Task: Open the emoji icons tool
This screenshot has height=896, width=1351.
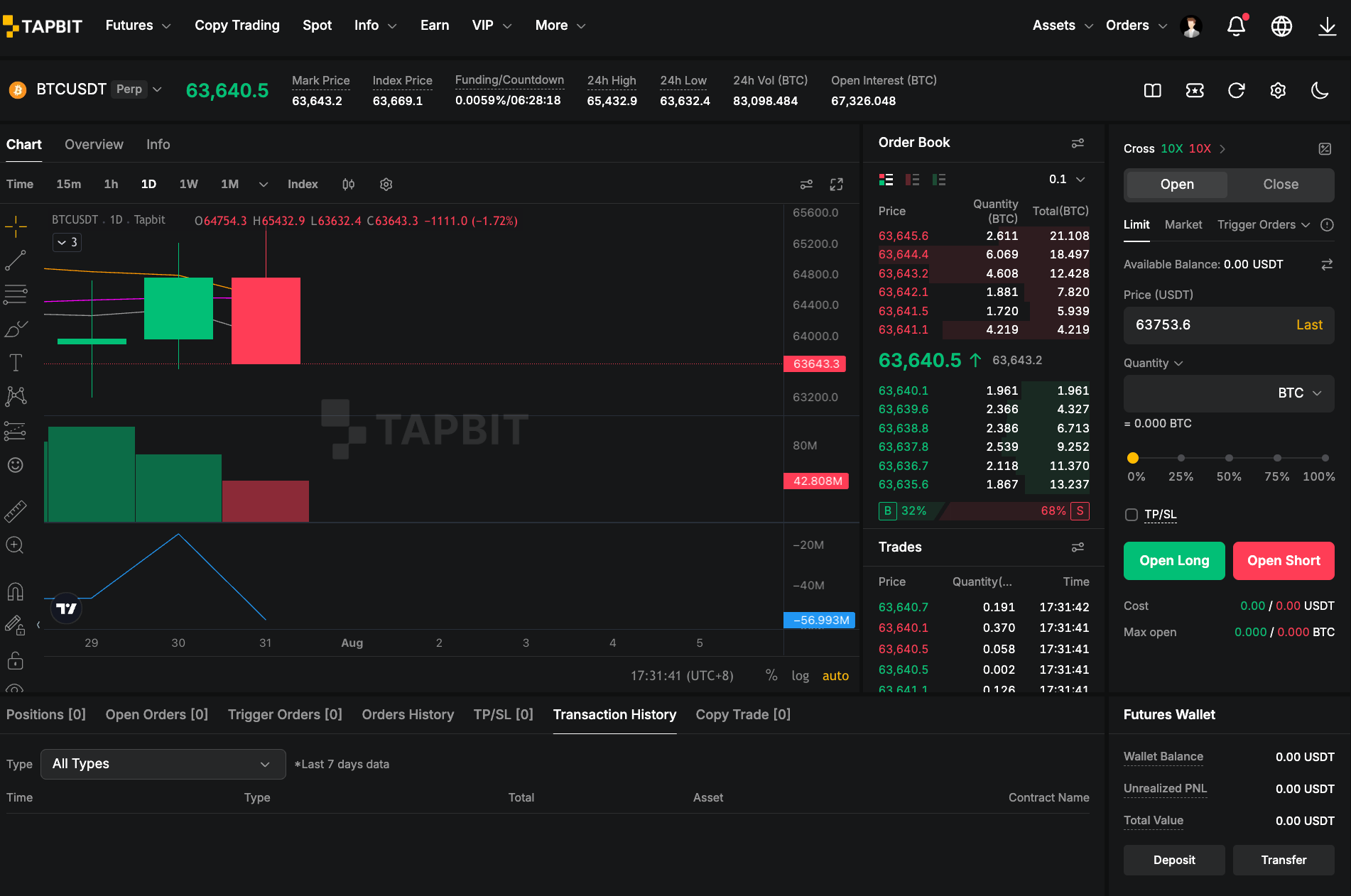Action: (16, 465)
